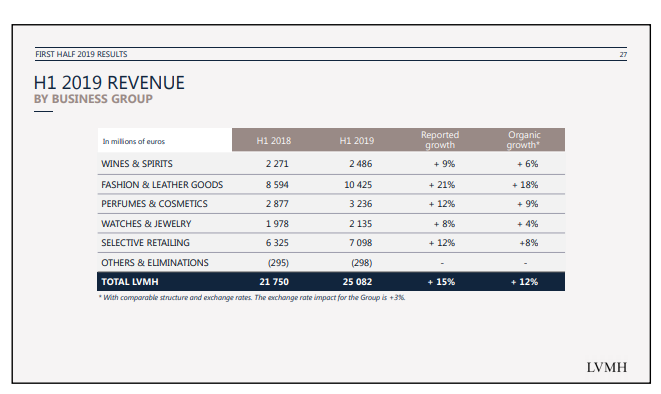The image size is (661, 394).
Task: Select the H1 2018 column header
Action: pos(274,141)
